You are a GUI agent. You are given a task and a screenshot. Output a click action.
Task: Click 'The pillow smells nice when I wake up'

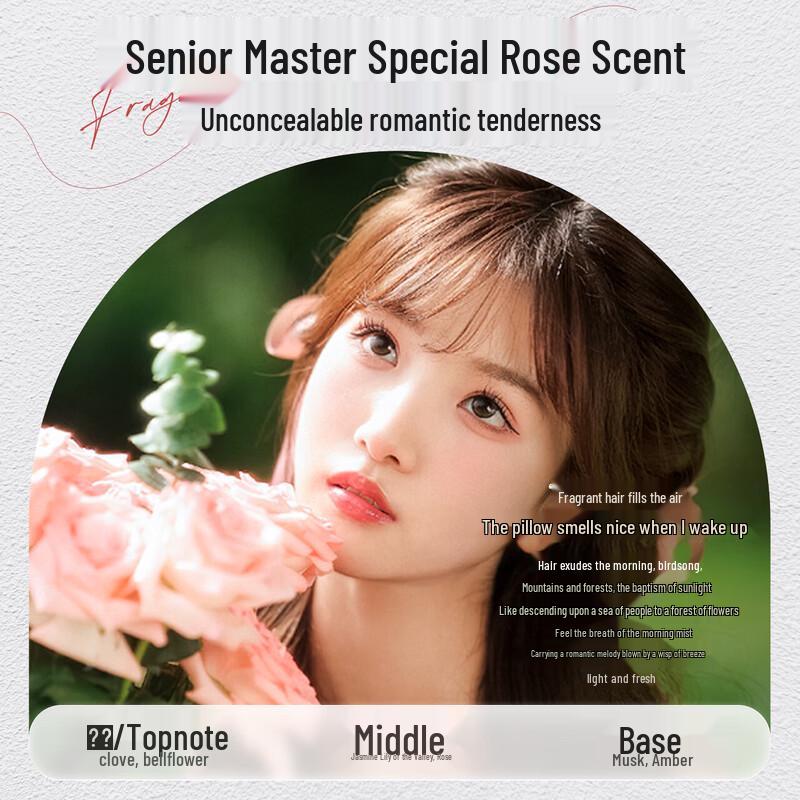615,528
